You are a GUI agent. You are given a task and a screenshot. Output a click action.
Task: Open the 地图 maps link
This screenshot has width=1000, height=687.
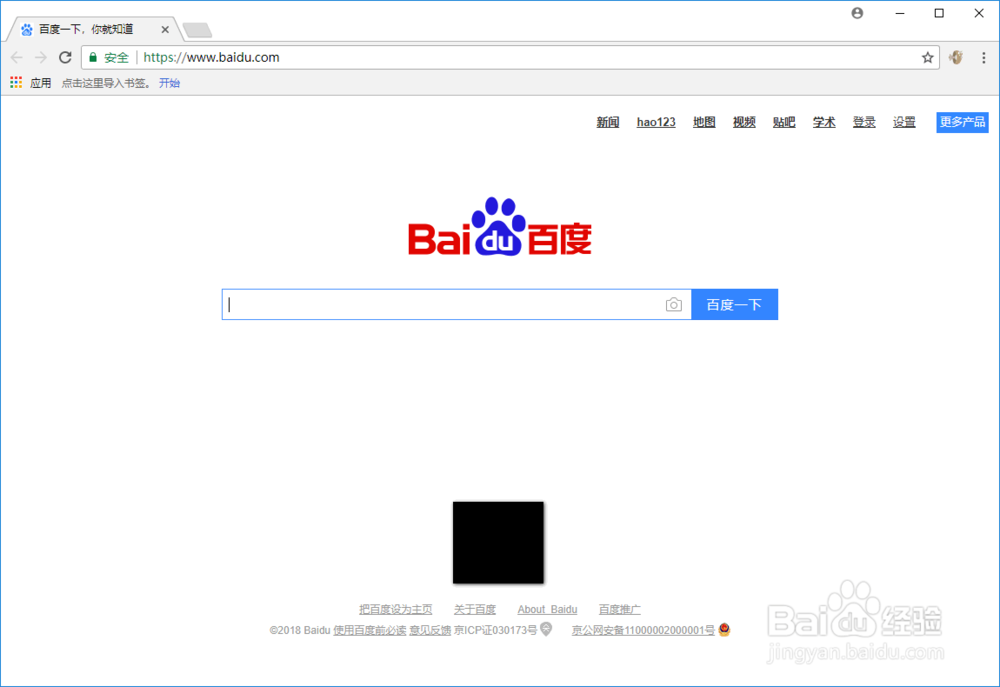click(704, 122)
